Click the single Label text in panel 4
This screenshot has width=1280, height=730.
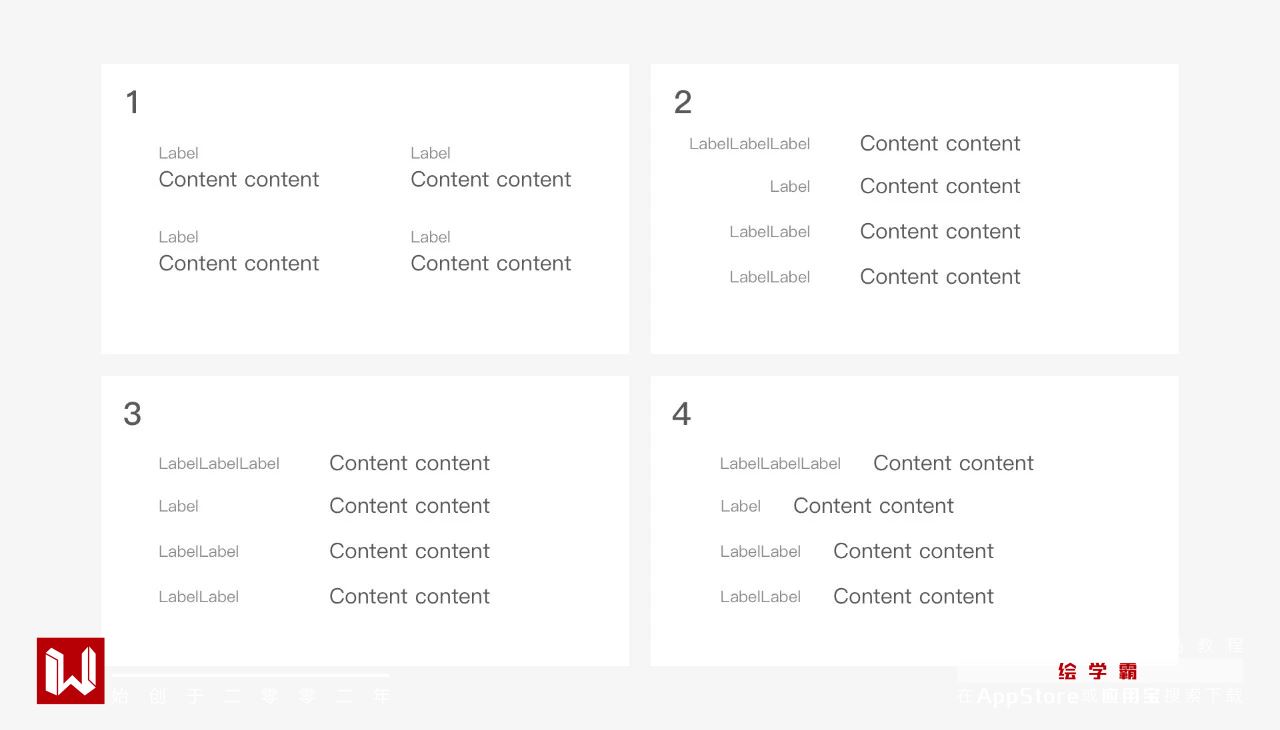[740, 506]
